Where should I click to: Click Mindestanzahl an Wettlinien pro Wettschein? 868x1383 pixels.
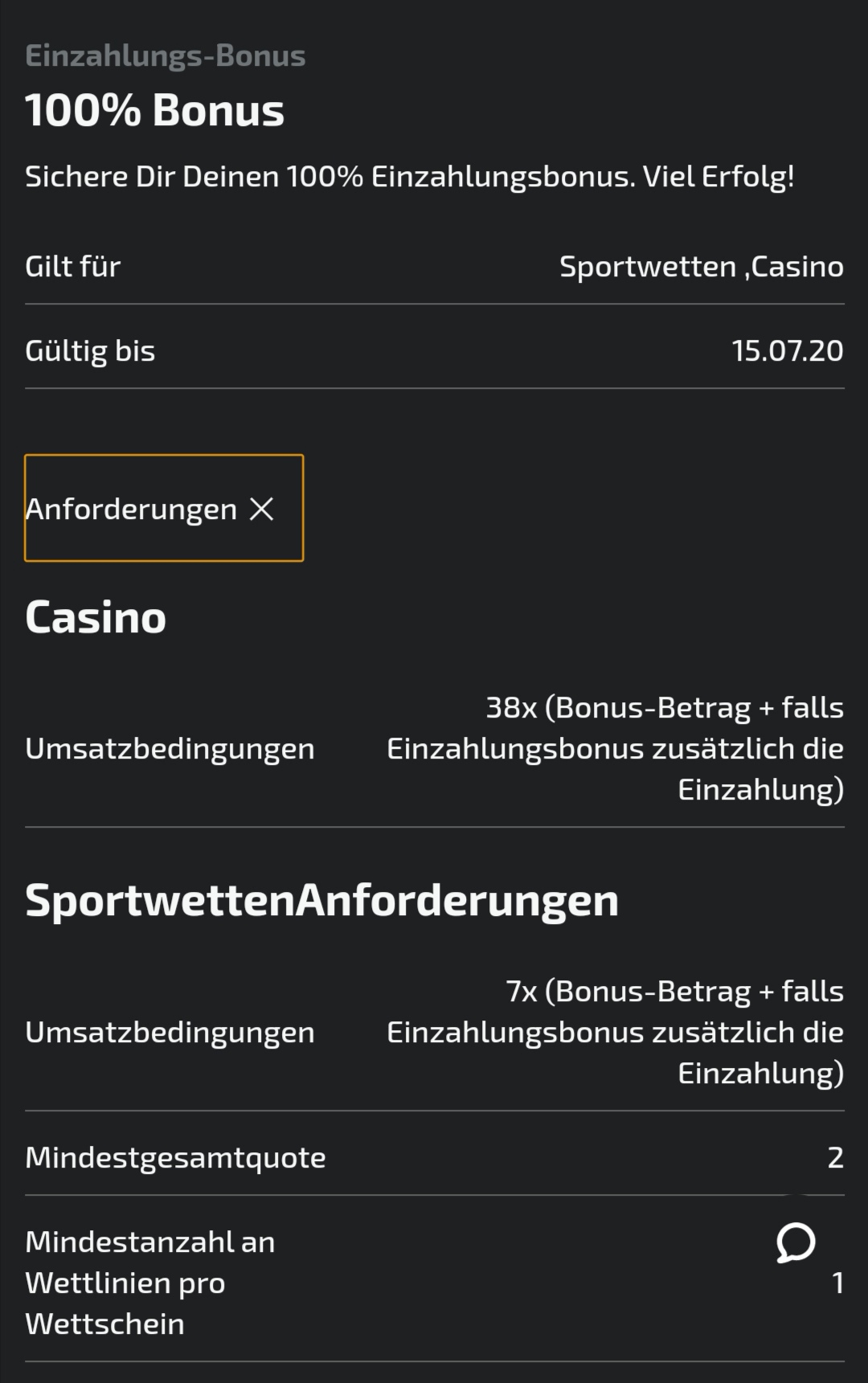tap(150, 1283)
